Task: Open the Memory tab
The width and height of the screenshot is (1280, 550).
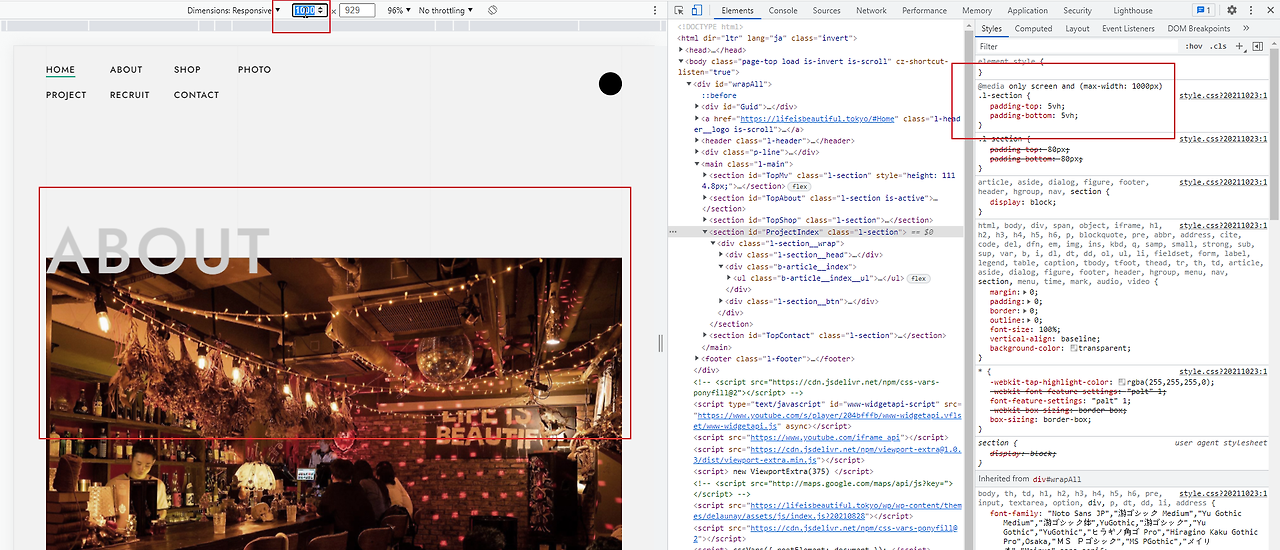Action: tap(977, 10)
